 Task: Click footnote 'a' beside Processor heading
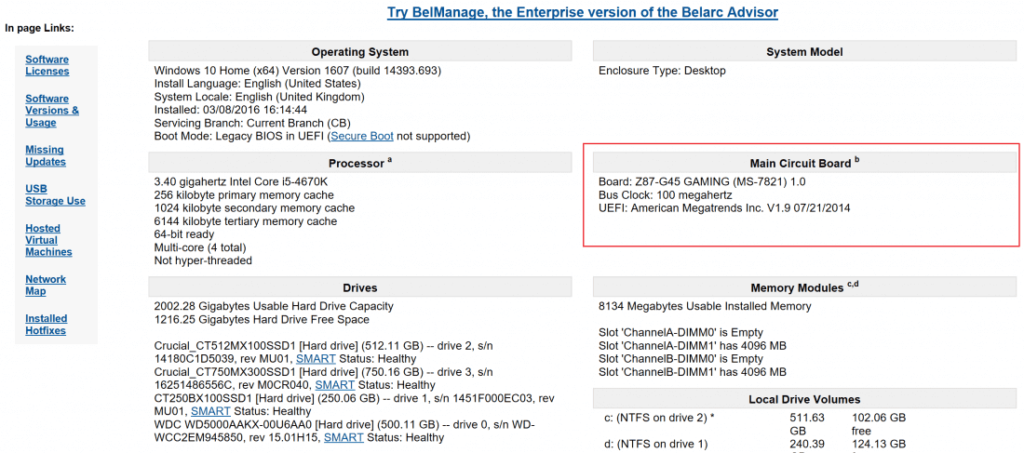[389, 159]
